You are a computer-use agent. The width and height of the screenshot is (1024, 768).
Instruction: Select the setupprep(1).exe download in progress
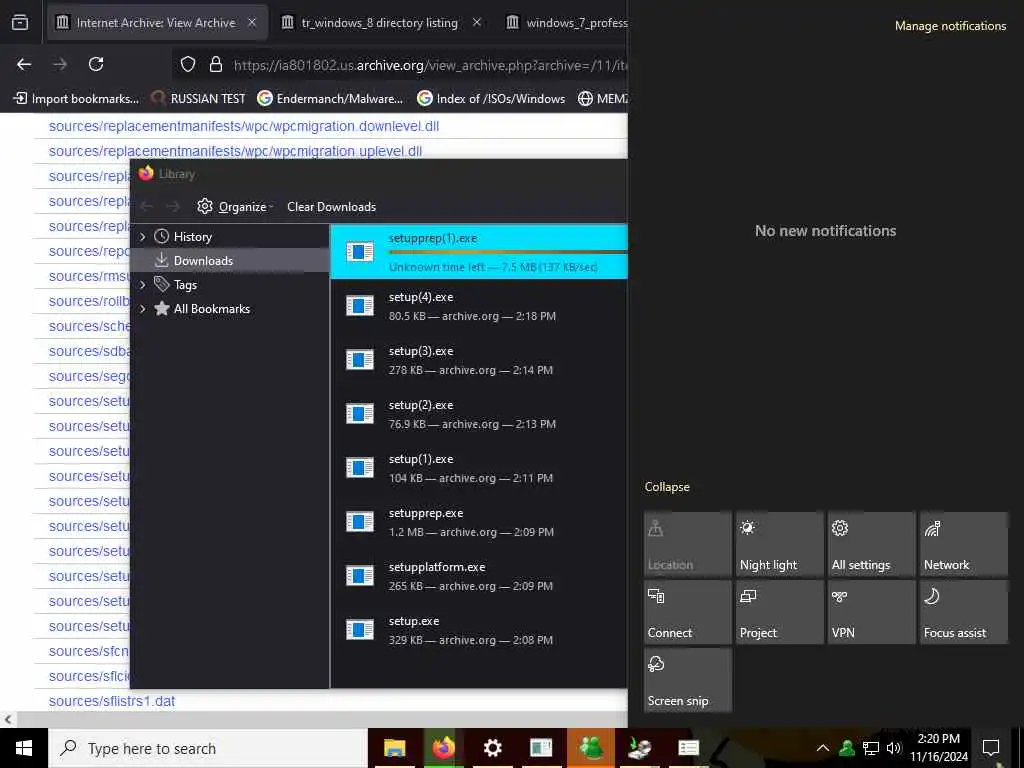[479, 252]
